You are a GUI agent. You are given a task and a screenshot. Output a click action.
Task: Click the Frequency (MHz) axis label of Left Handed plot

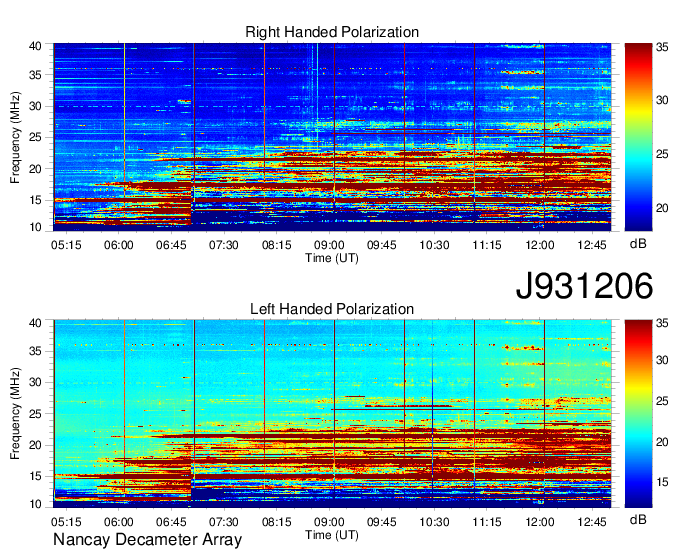tap(15, 414)
